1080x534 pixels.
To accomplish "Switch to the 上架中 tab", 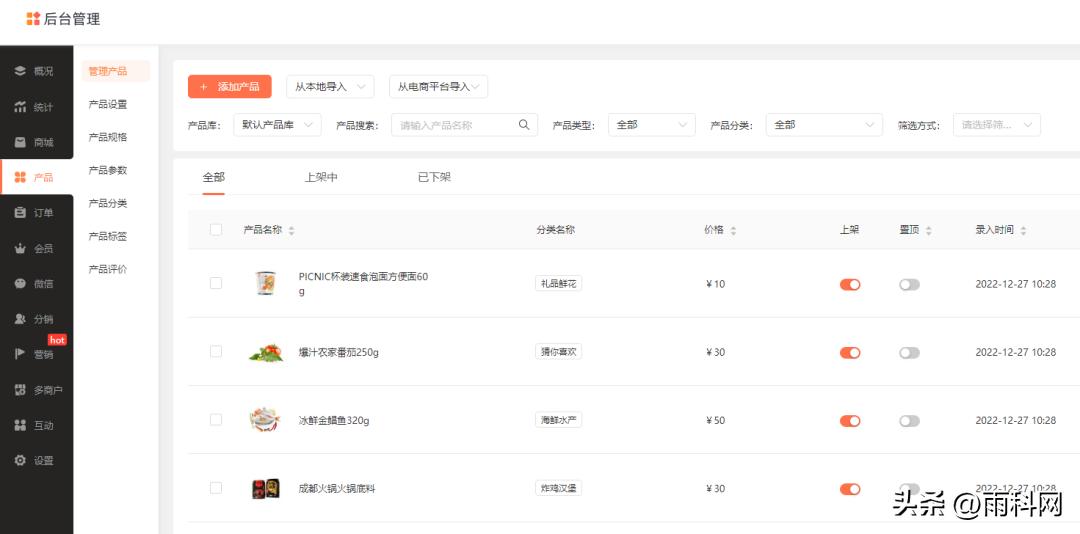I will click(321, 177).
